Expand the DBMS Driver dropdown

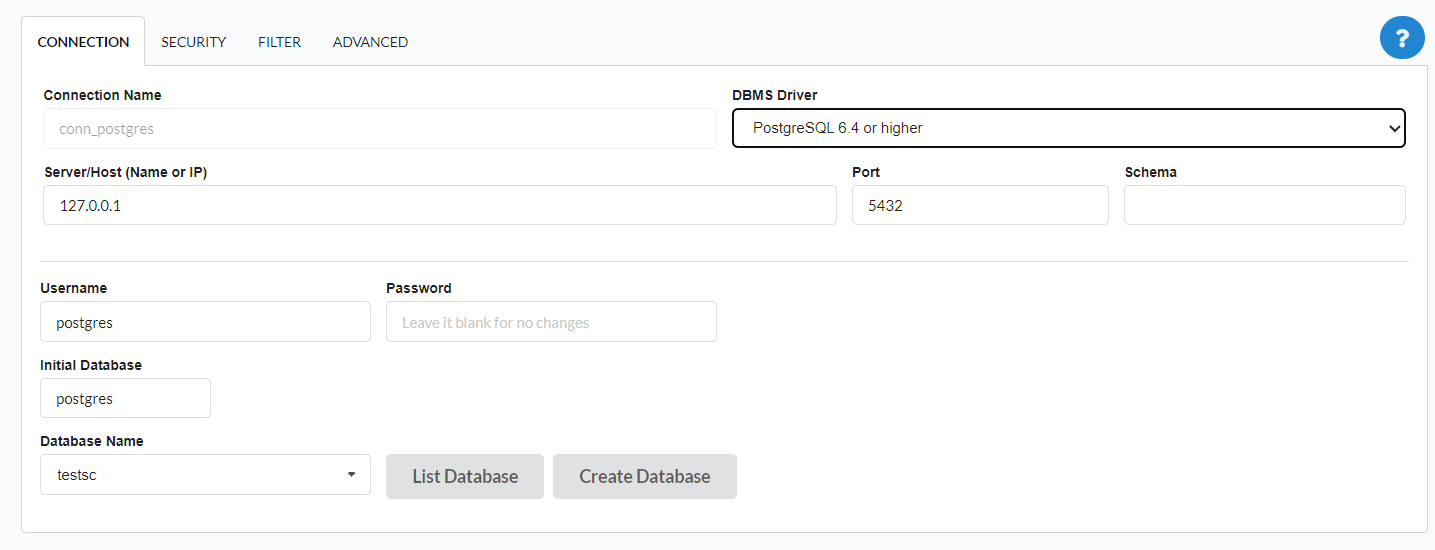[x=1068, y=128]
